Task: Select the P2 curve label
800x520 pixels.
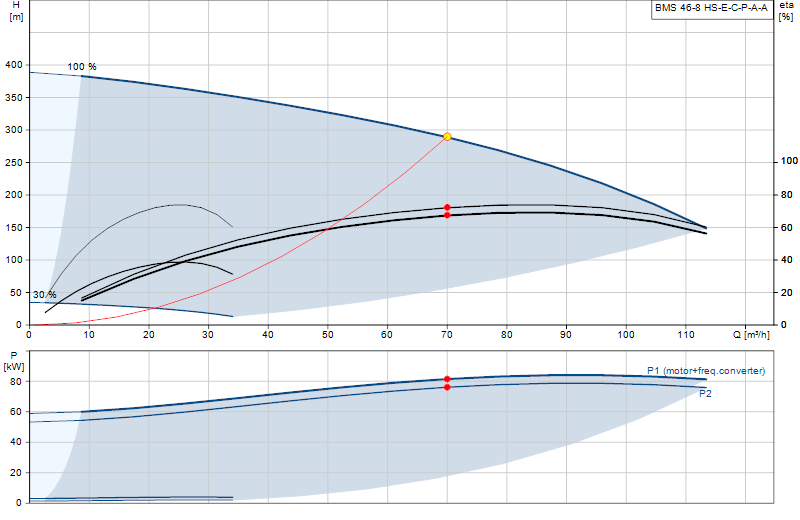Action: 705,393
